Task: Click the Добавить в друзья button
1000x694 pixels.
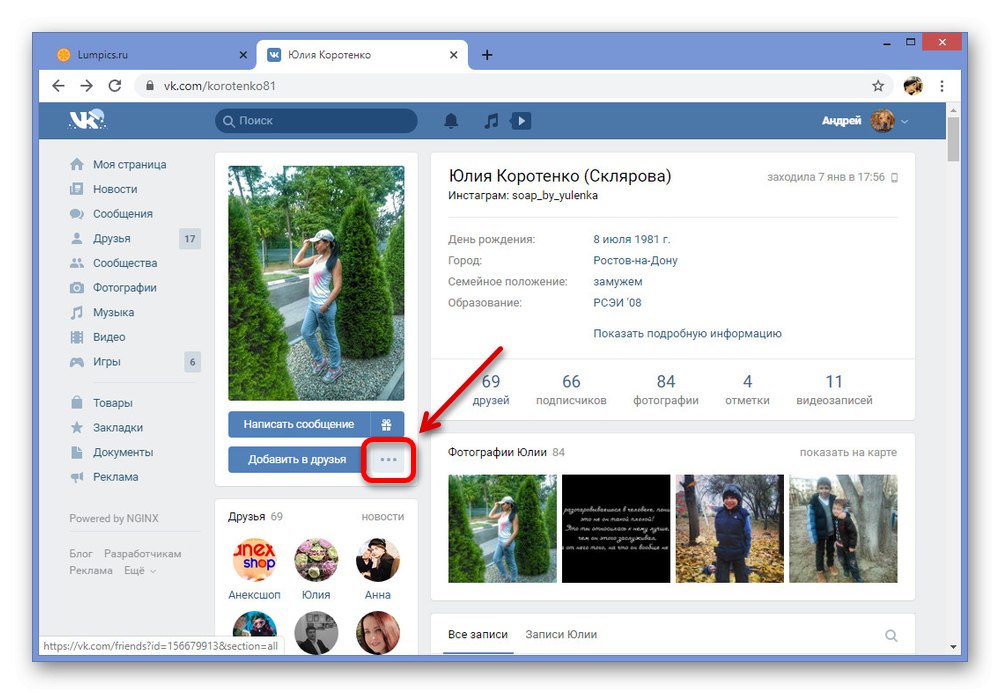Action: coord(297,459)
